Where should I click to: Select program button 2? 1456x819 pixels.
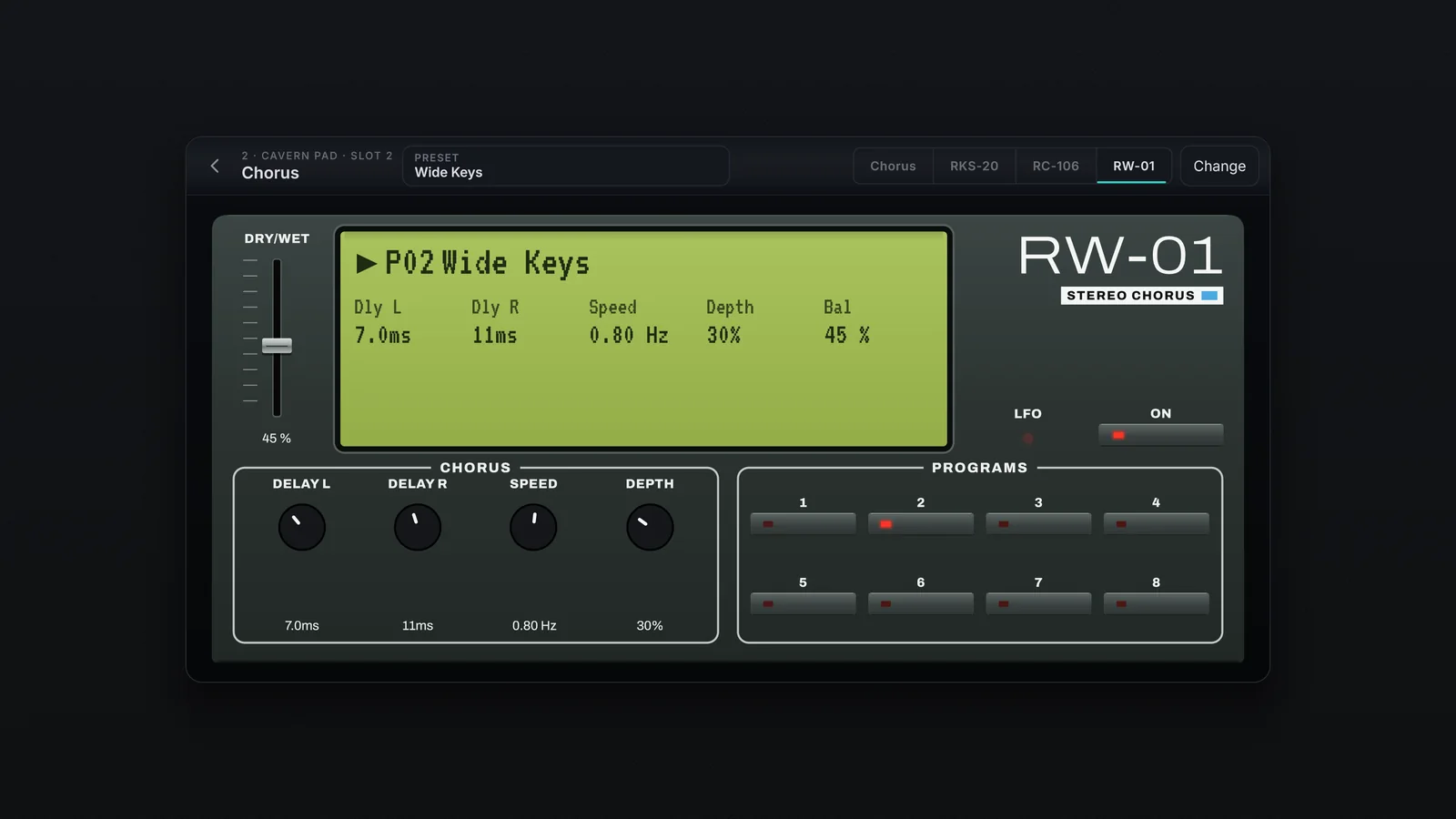coord(920,523)
